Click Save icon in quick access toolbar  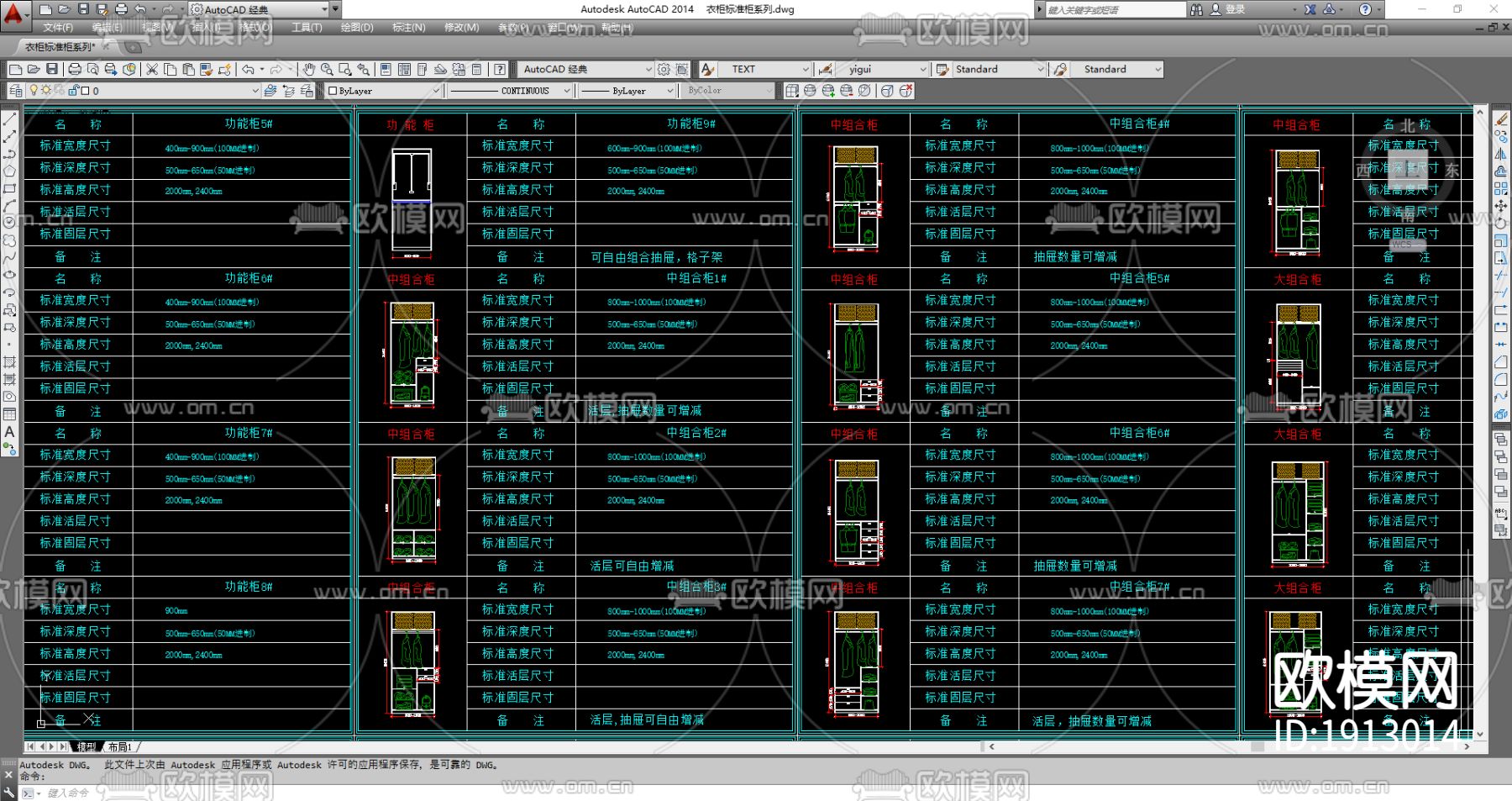(82, 9)
